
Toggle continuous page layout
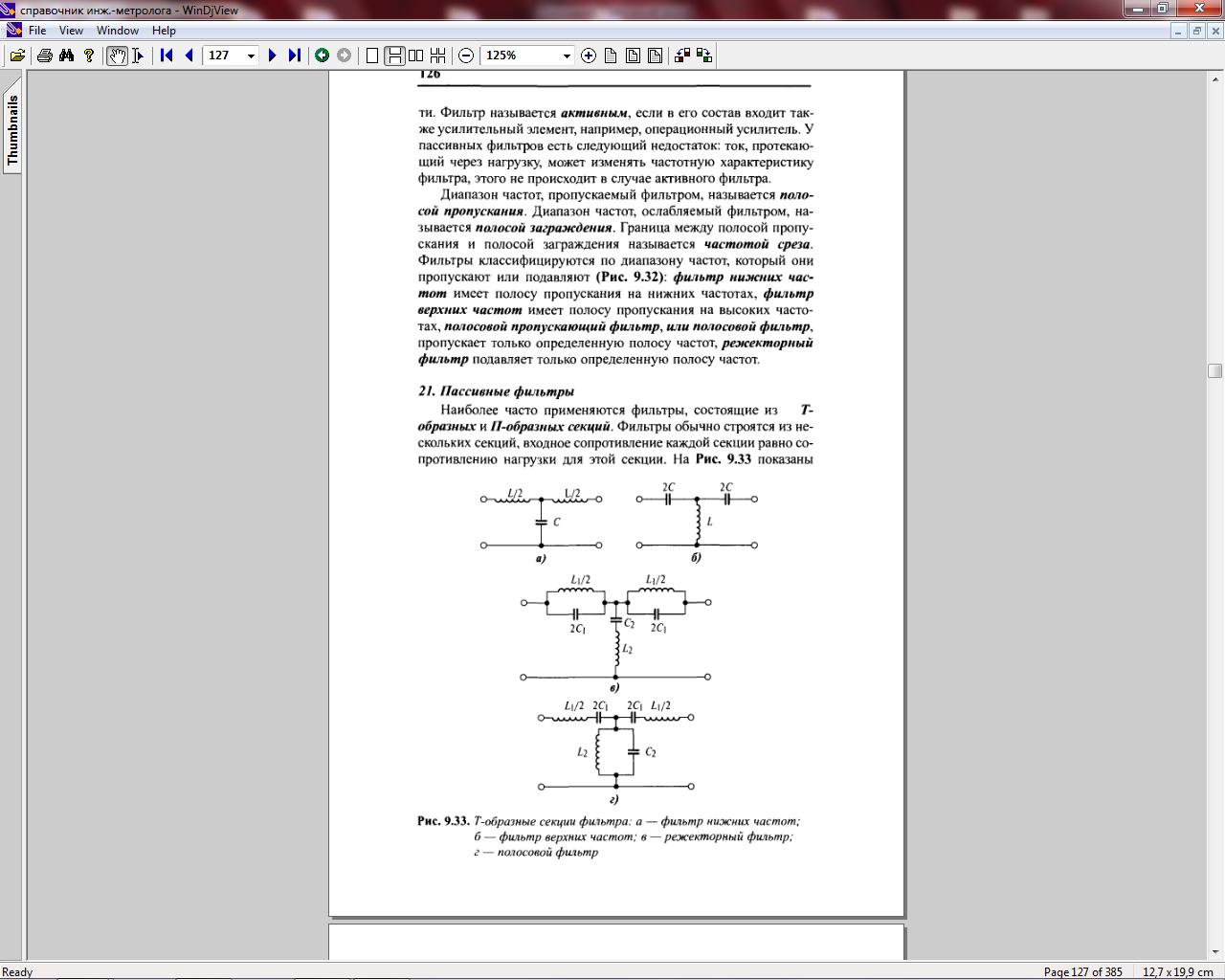click(394, 56)
